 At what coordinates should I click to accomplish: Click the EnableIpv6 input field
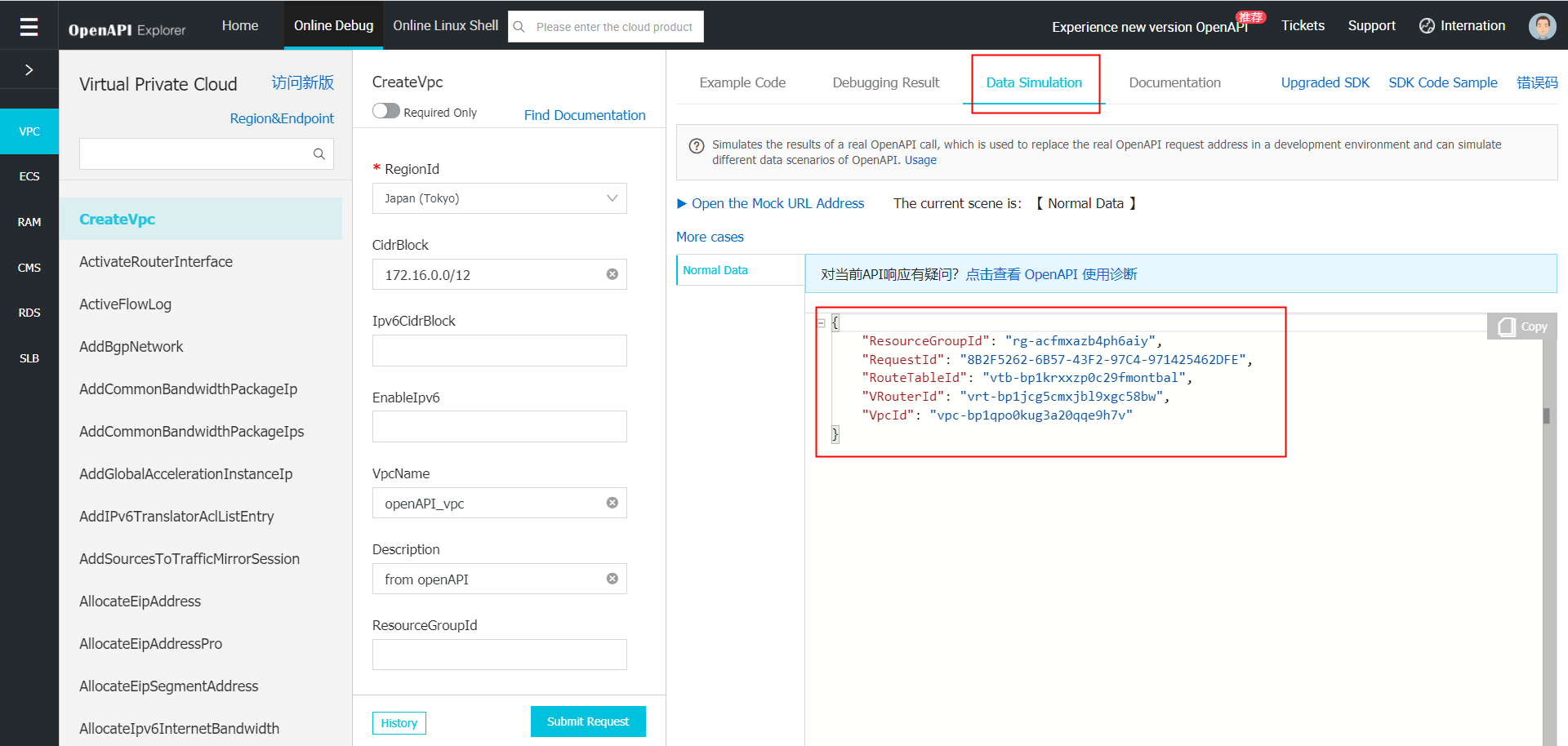[499, 426]
